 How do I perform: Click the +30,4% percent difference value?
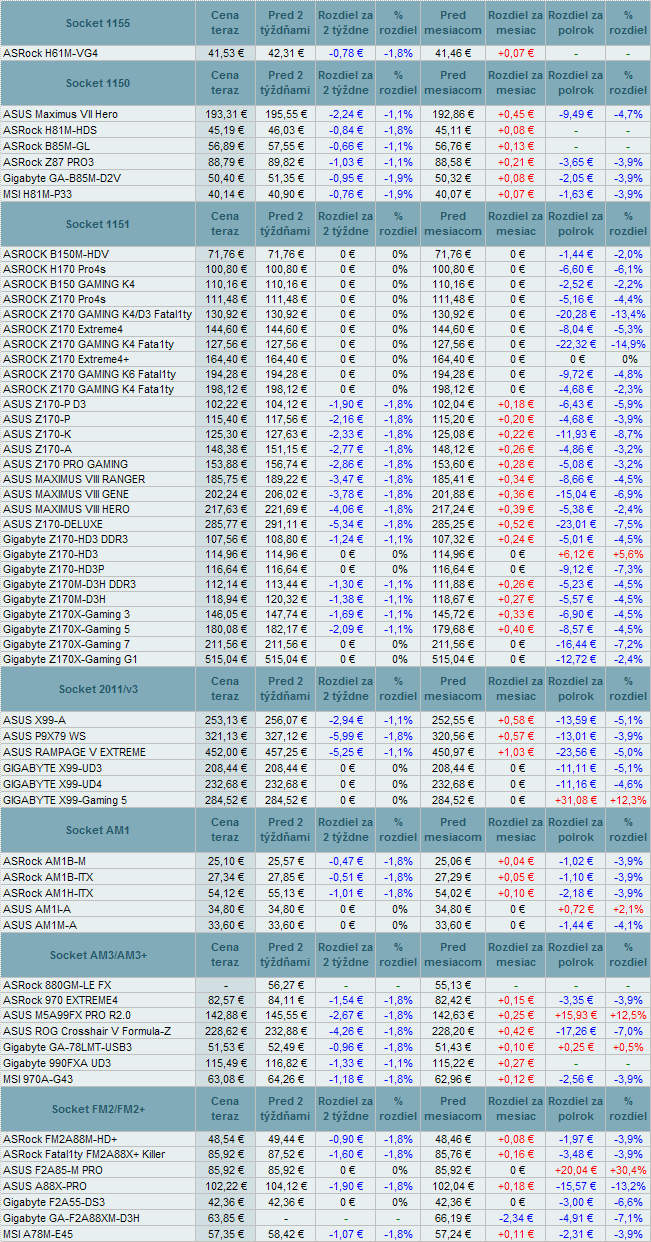click(x=628, y=1169)
